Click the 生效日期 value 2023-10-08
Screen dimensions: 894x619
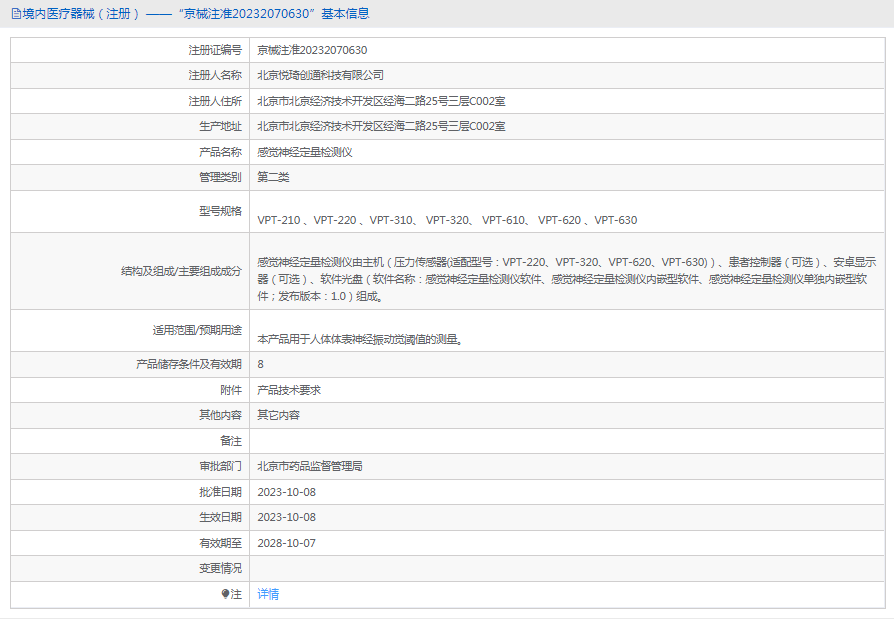pos(286,517)
